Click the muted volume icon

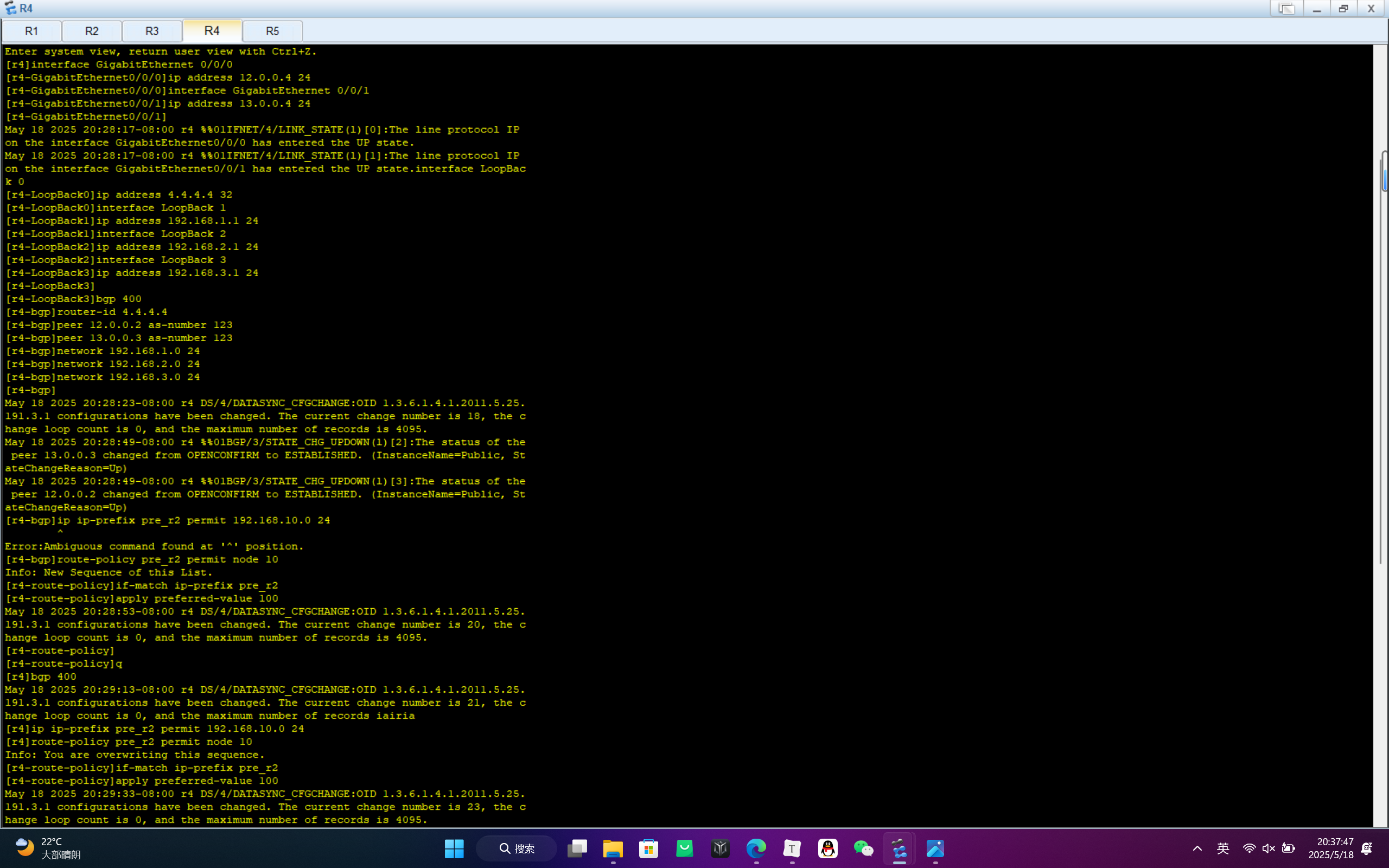(x=1269, y=848)
